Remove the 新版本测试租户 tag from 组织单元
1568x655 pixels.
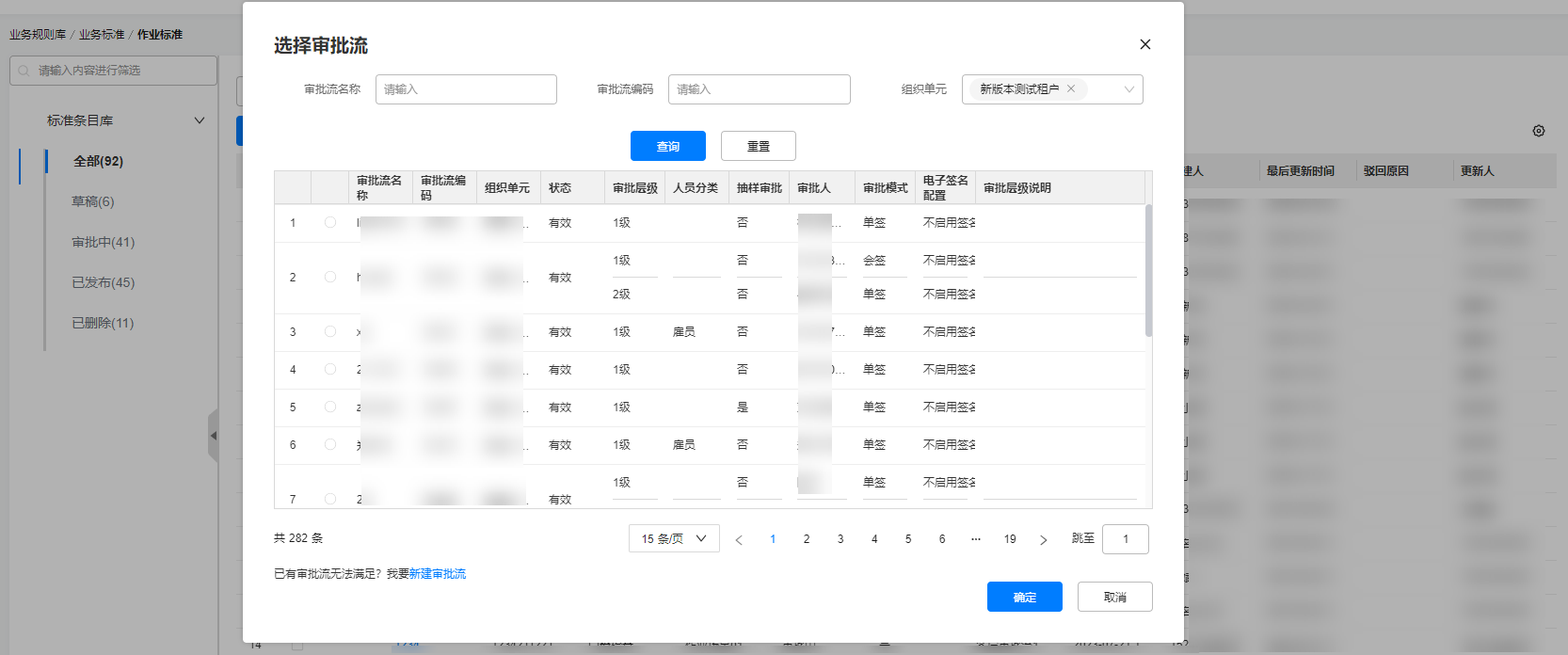click(x=1071, y=88)
